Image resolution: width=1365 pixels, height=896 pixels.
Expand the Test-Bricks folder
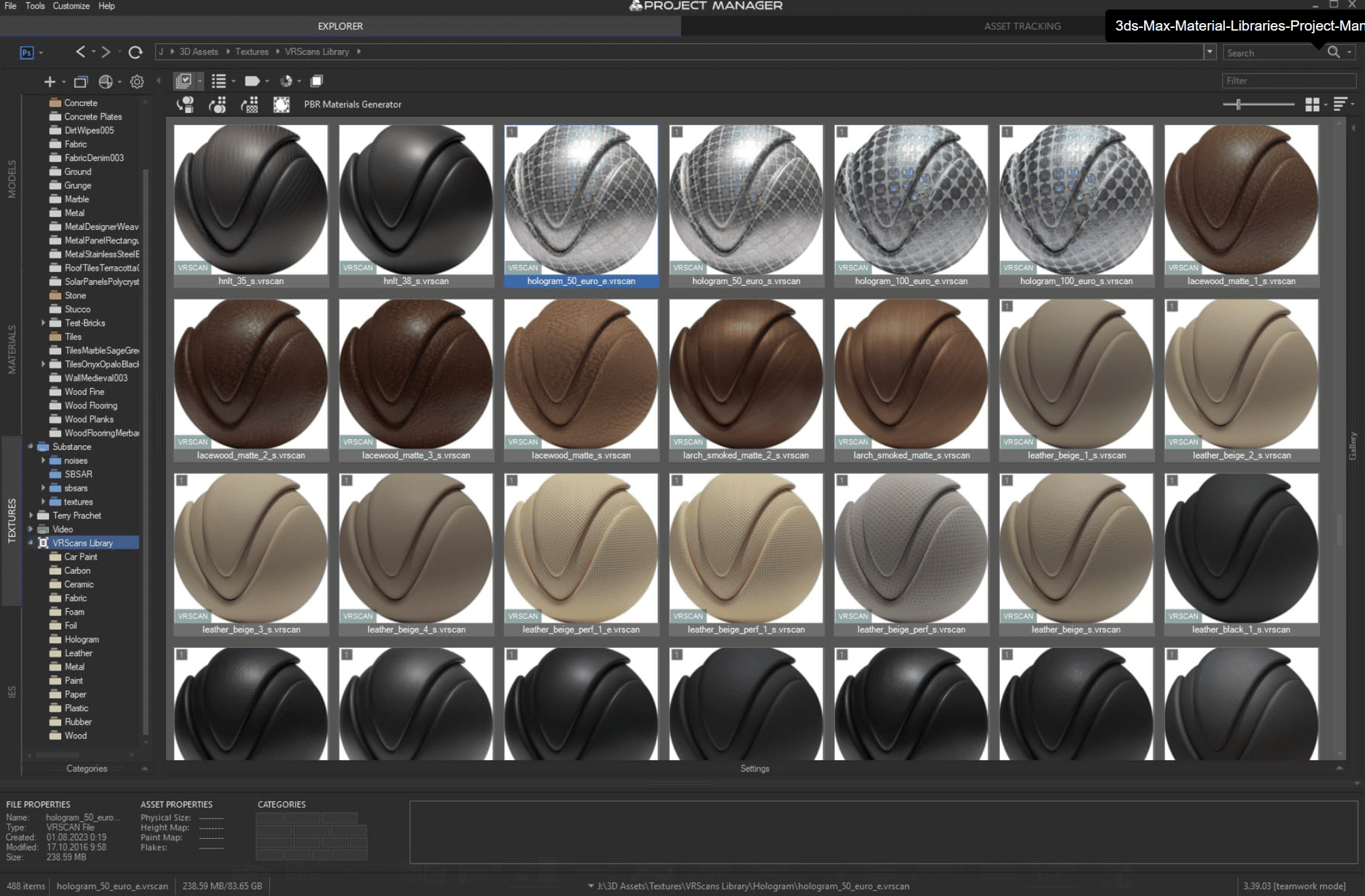click(44, 323)
